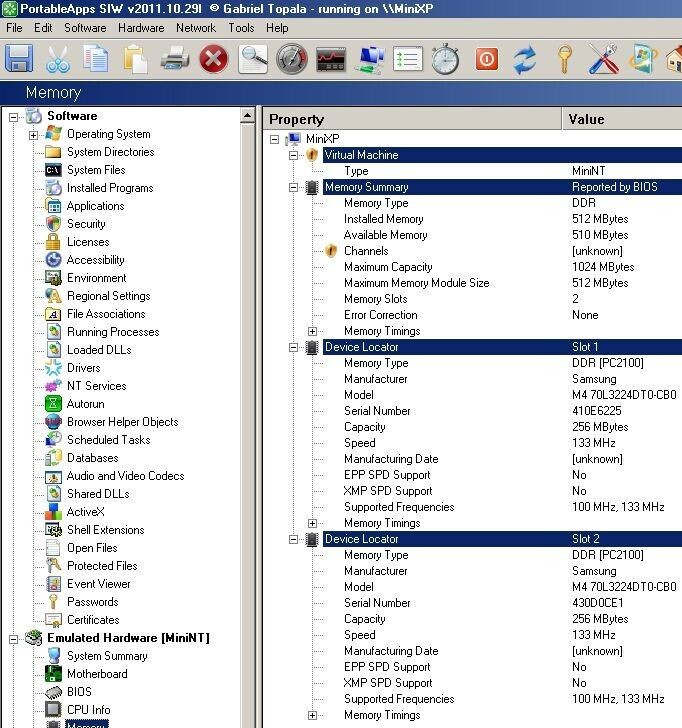Click the red X stop toolbar icon
682x728 pixels.
click(214, 59)
